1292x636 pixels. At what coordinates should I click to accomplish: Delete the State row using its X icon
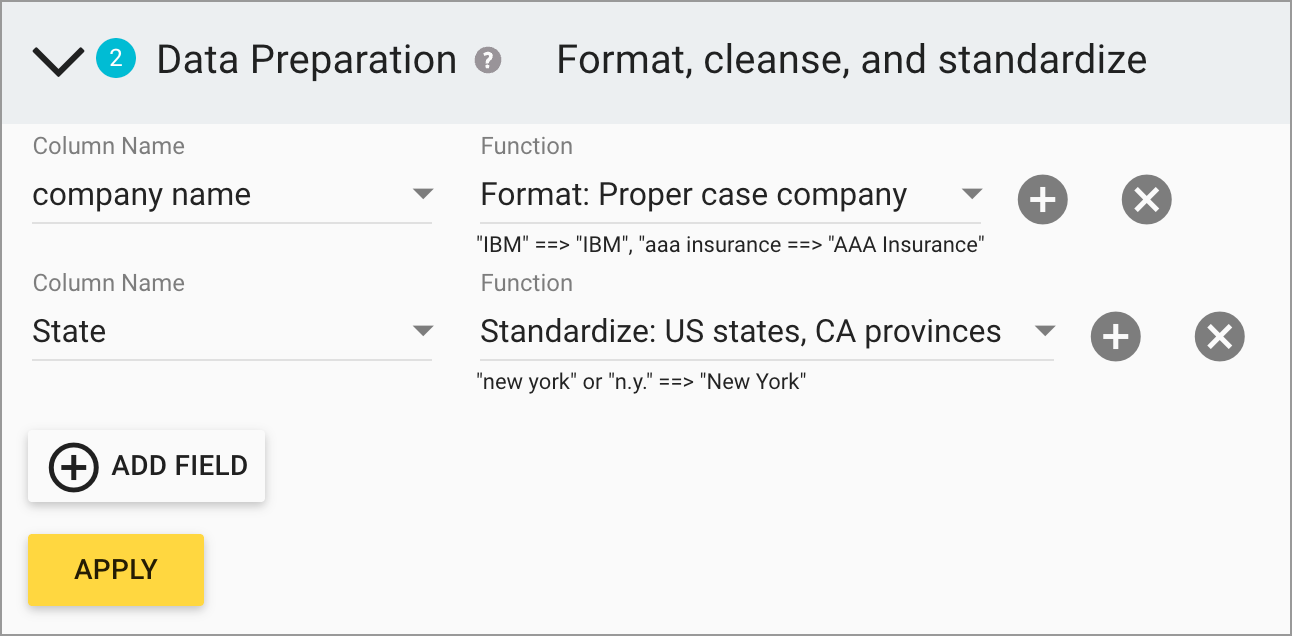[x=1219, y=337]
